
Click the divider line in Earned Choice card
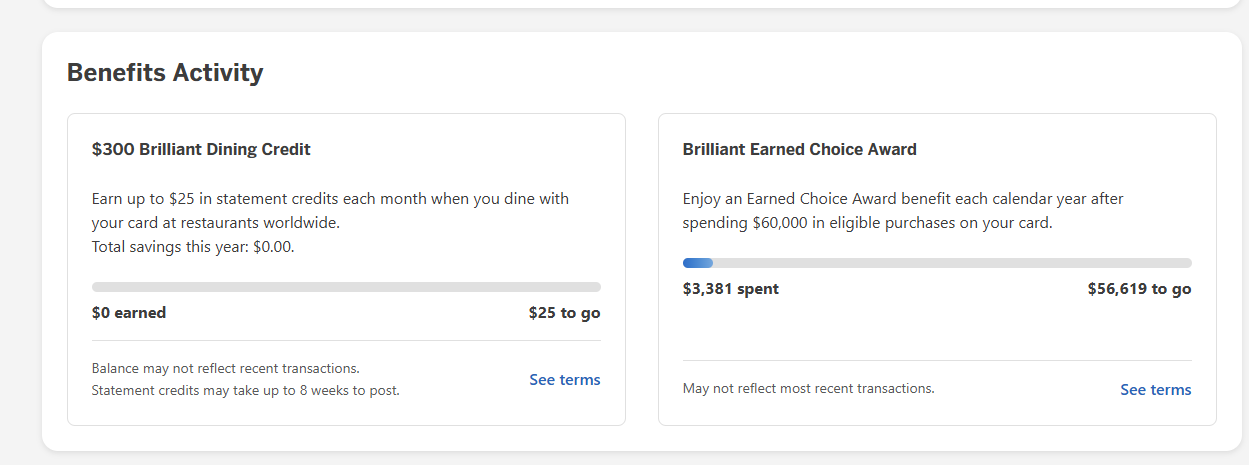pos(937,360)
